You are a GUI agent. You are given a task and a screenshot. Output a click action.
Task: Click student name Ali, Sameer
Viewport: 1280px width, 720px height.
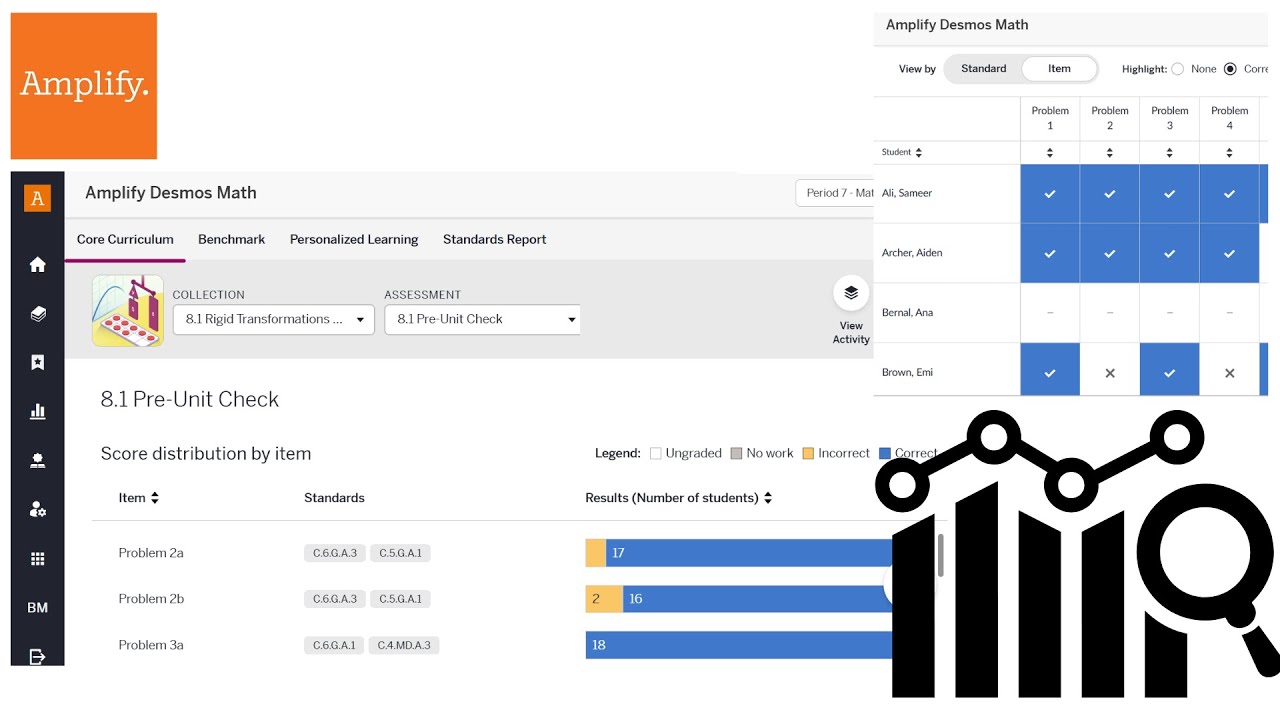click(x=907, y=193)
